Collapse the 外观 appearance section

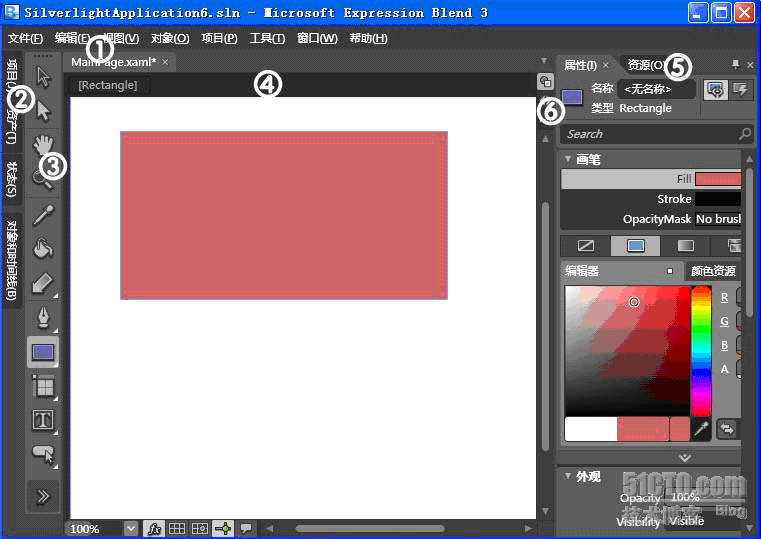(x=568, y=476)
